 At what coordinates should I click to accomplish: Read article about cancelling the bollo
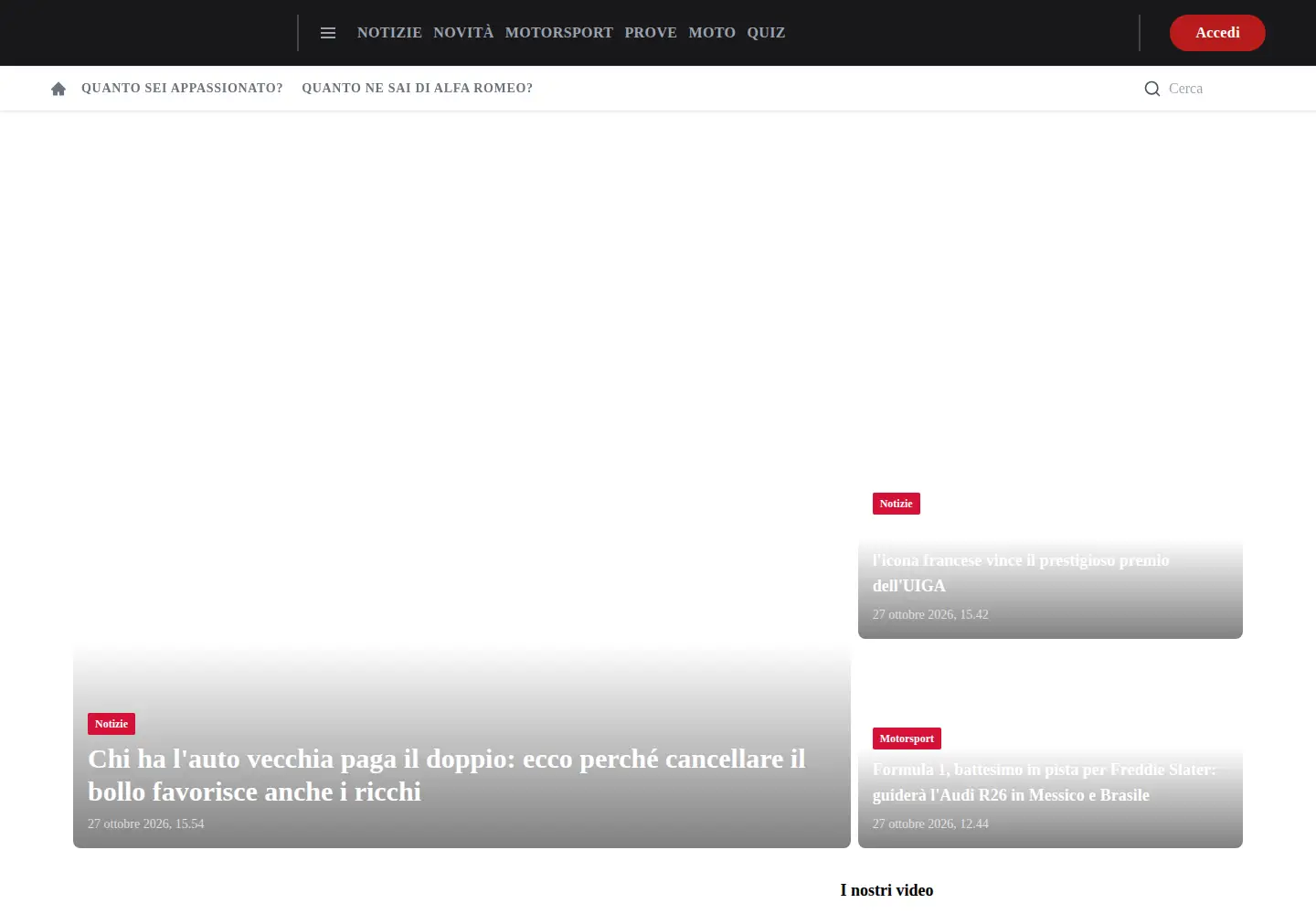(x=447, y=775)
